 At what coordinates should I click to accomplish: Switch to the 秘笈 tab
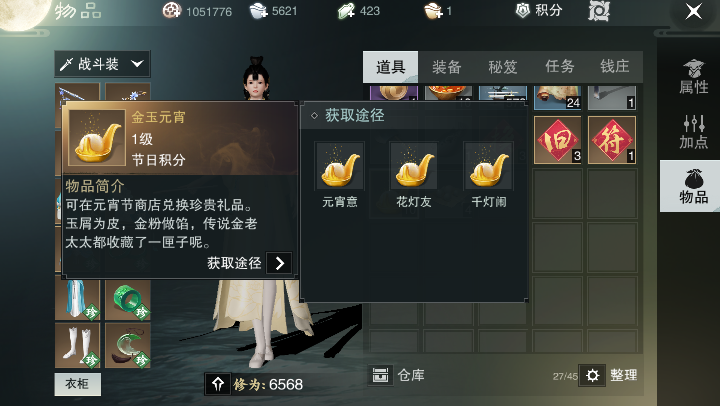click(x=503, y=67)
